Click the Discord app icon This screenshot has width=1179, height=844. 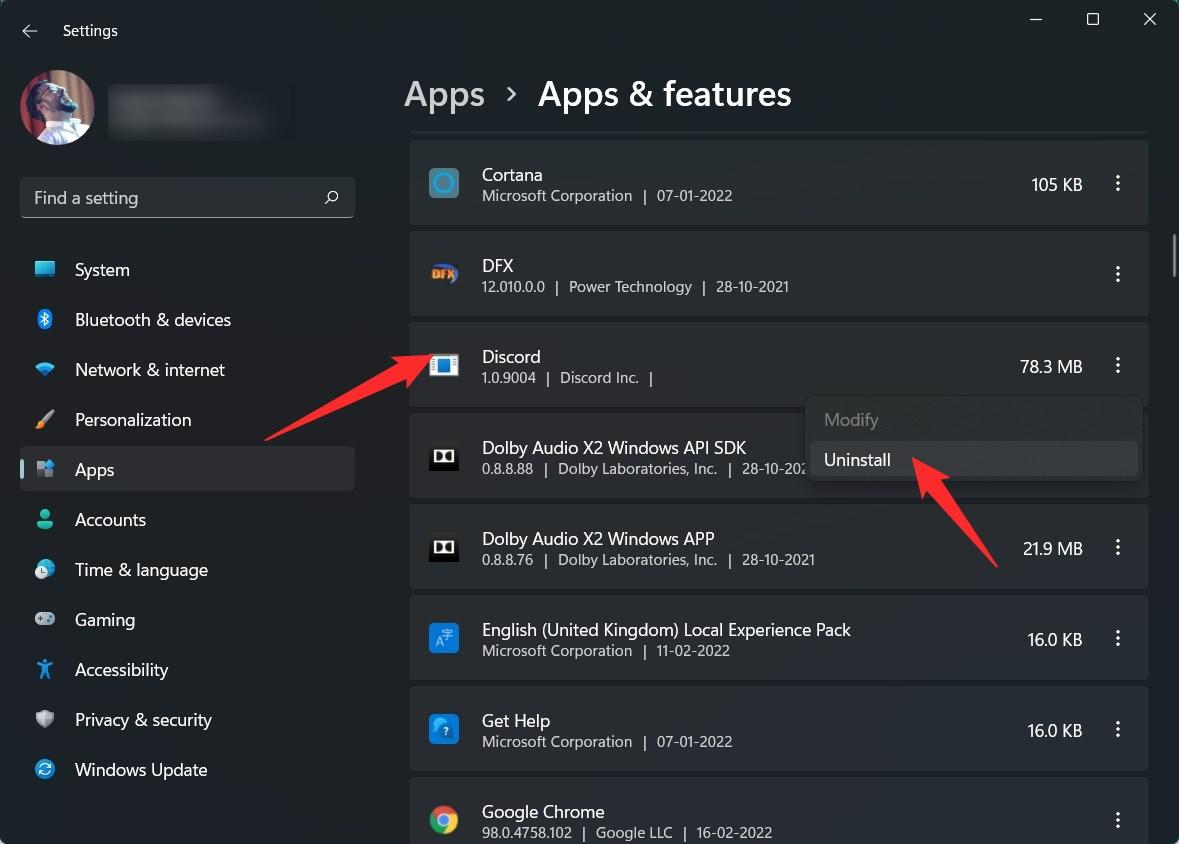coord(444,365)
